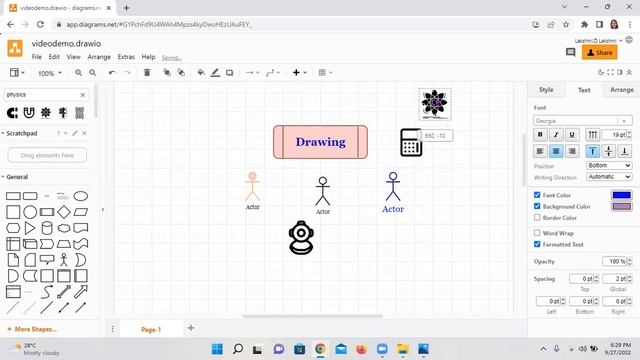
Task: Open the Edit menu
Action: 54,57
